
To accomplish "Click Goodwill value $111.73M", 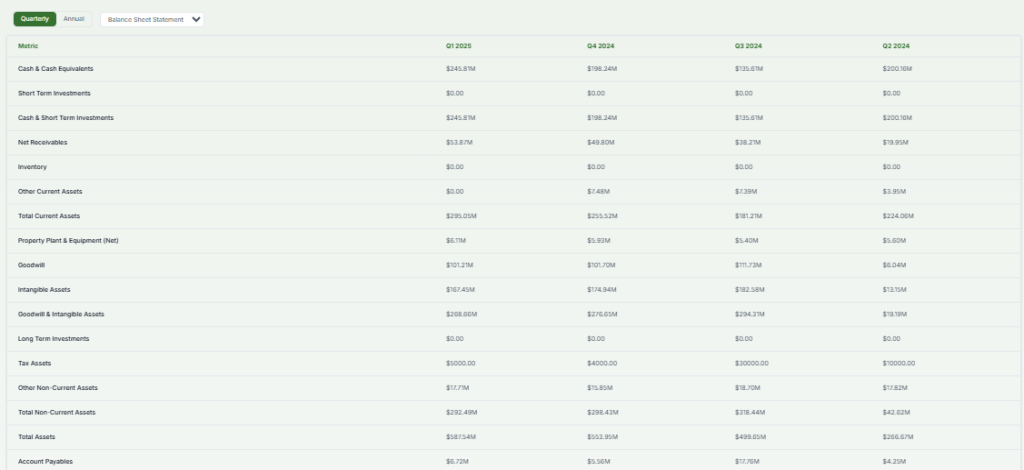I will (x=748, y=265).
